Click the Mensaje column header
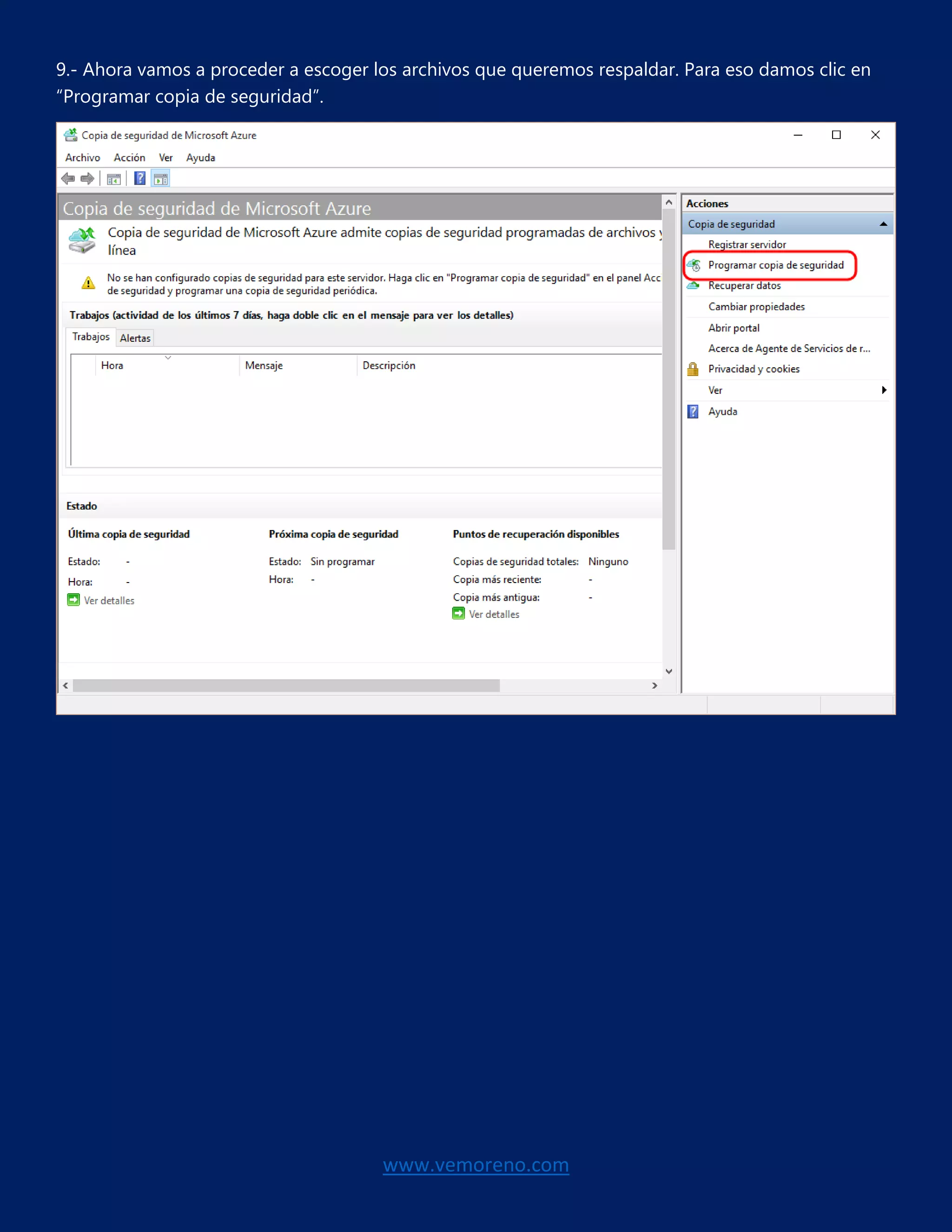This screenshot has height=1232, width=952. (x=298, y=365)
